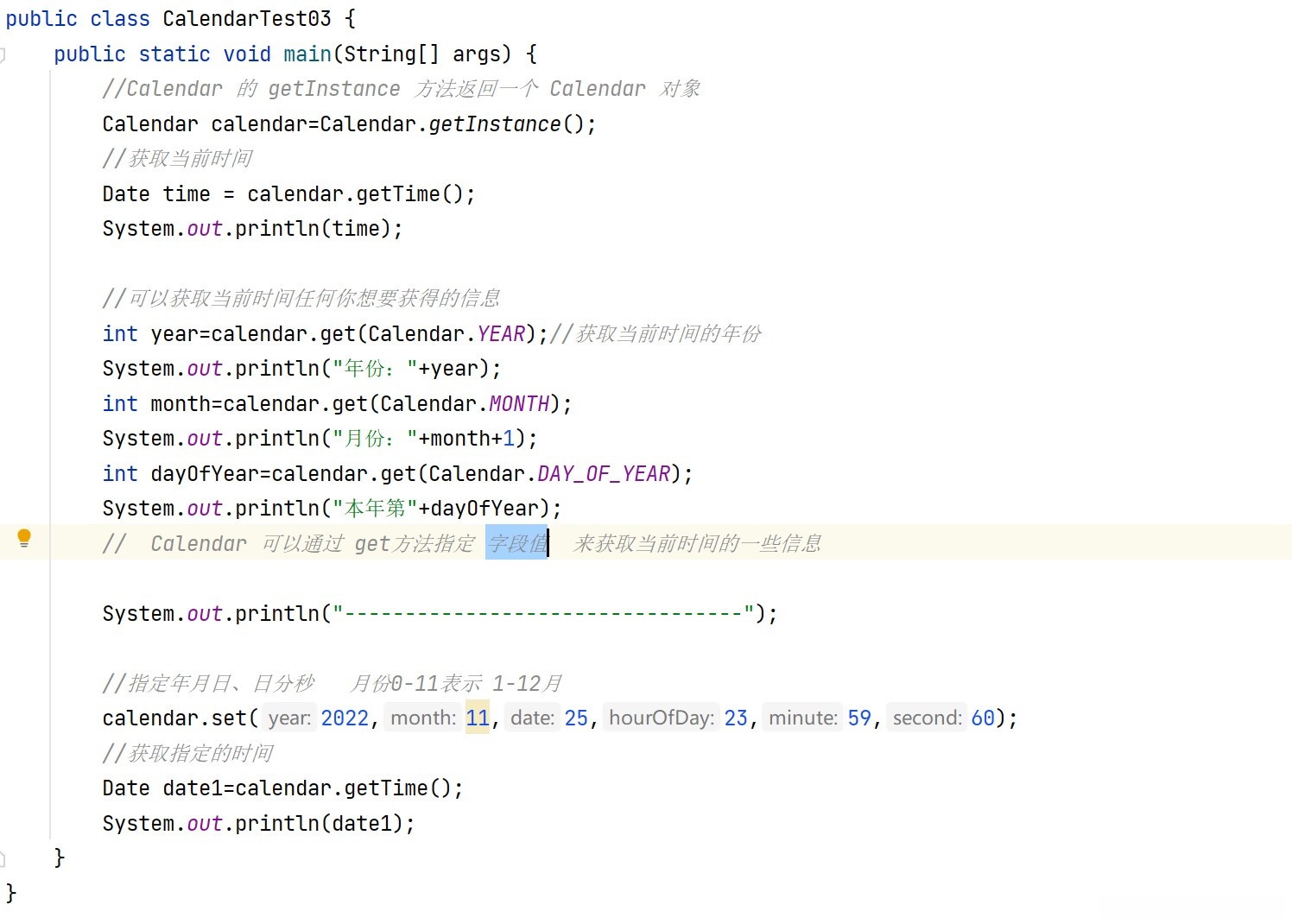Click the MONTH constant

point(519,404)
